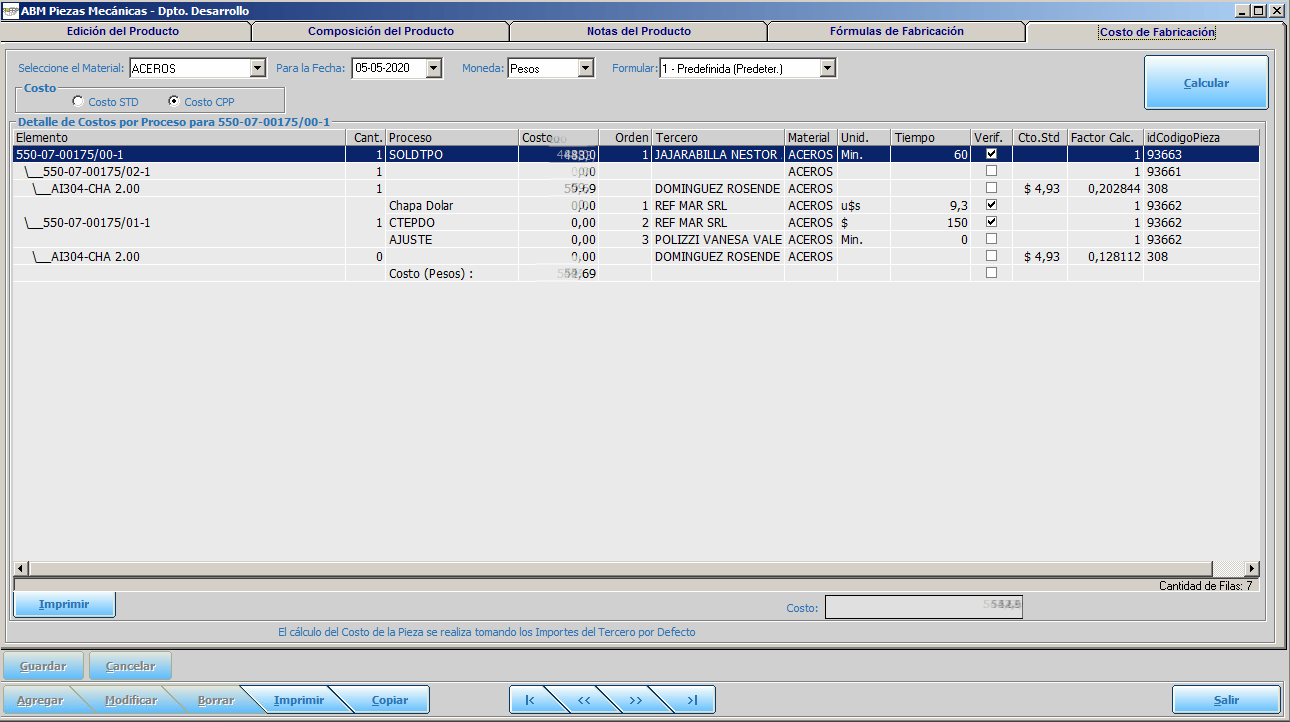Open the Formular dropdown list
1290x722 pixels.
click(x=827, y=69)
